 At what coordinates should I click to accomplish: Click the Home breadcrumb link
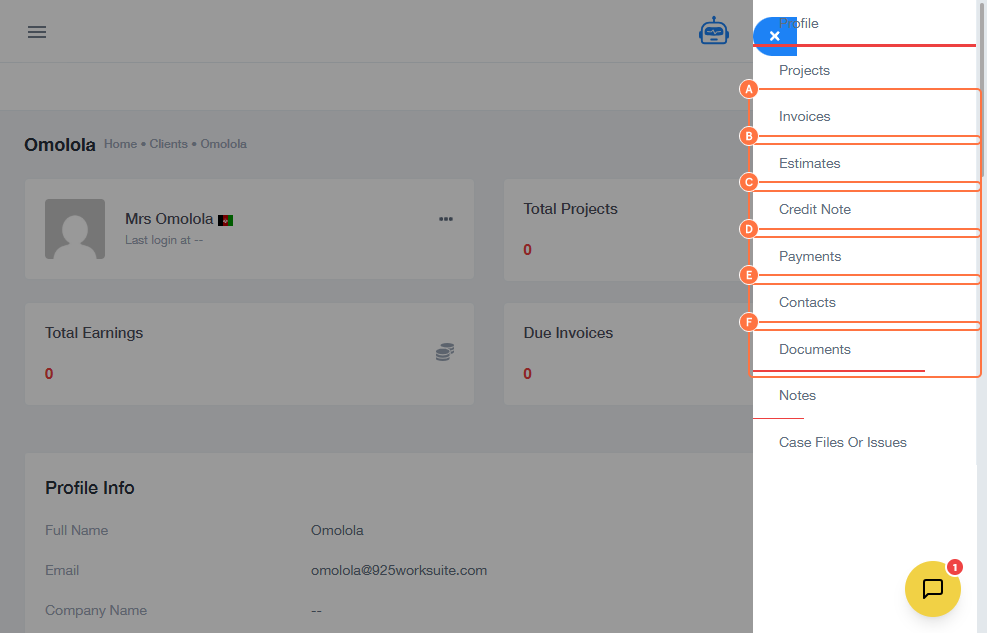(x=120, y=144)
